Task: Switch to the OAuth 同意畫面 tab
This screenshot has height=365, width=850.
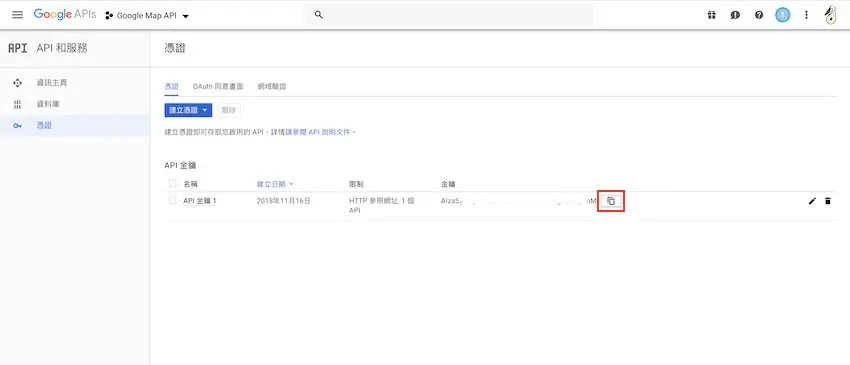Action: 217,87
